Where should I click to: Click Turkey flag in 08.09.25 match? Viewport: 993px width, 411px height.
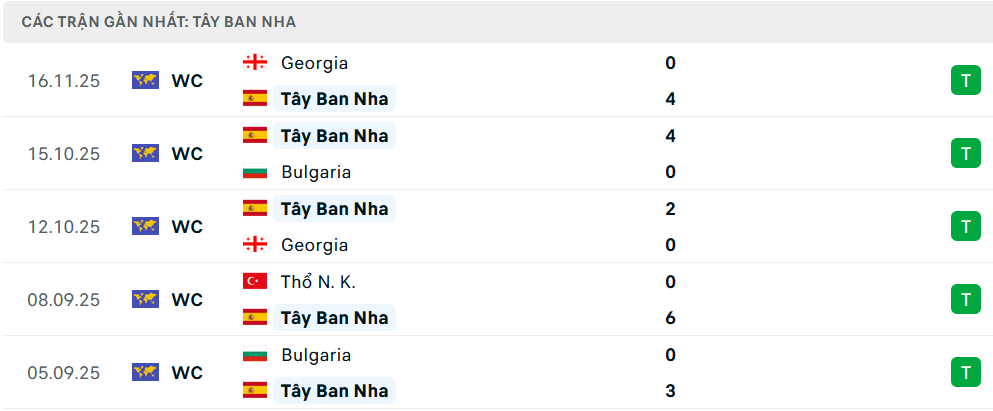(x=255, y=282)
